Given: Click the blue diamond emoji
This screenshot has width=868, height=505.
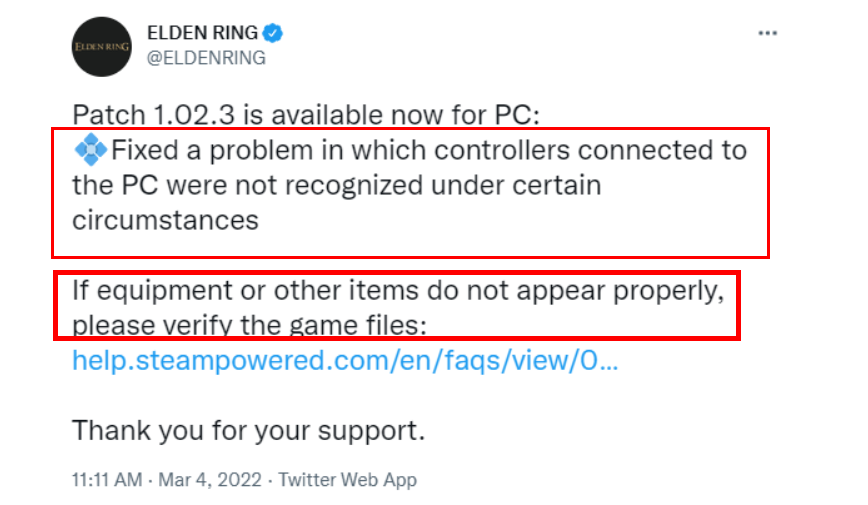Looking at the screenshot, I should coord(90,151).
